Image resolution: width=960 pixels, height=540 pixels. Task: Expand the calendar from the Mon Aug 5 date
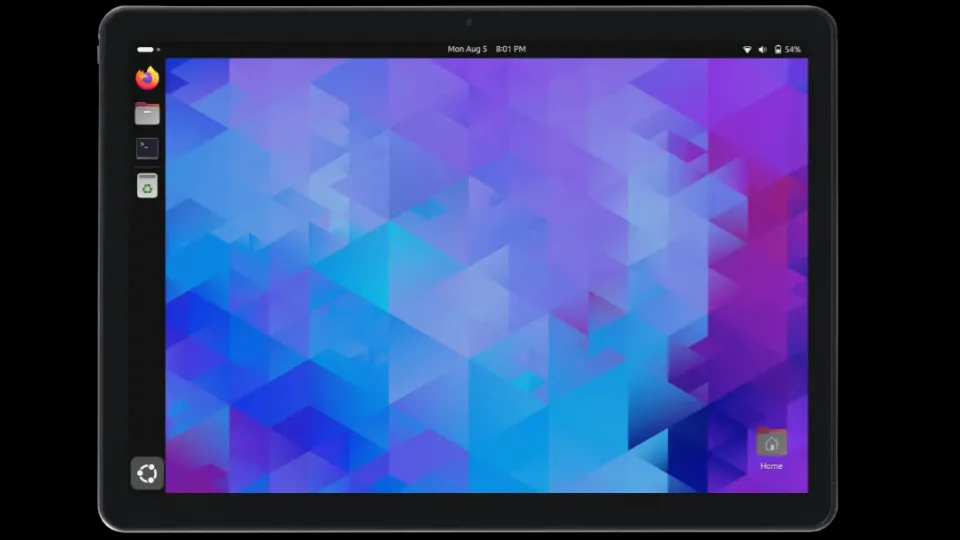466,49
